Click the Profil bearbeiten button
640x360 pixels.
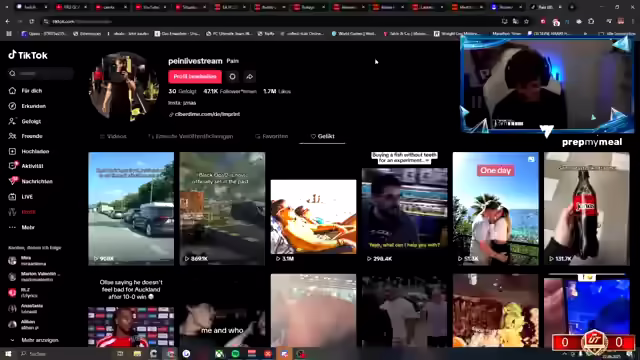(195, 77)
